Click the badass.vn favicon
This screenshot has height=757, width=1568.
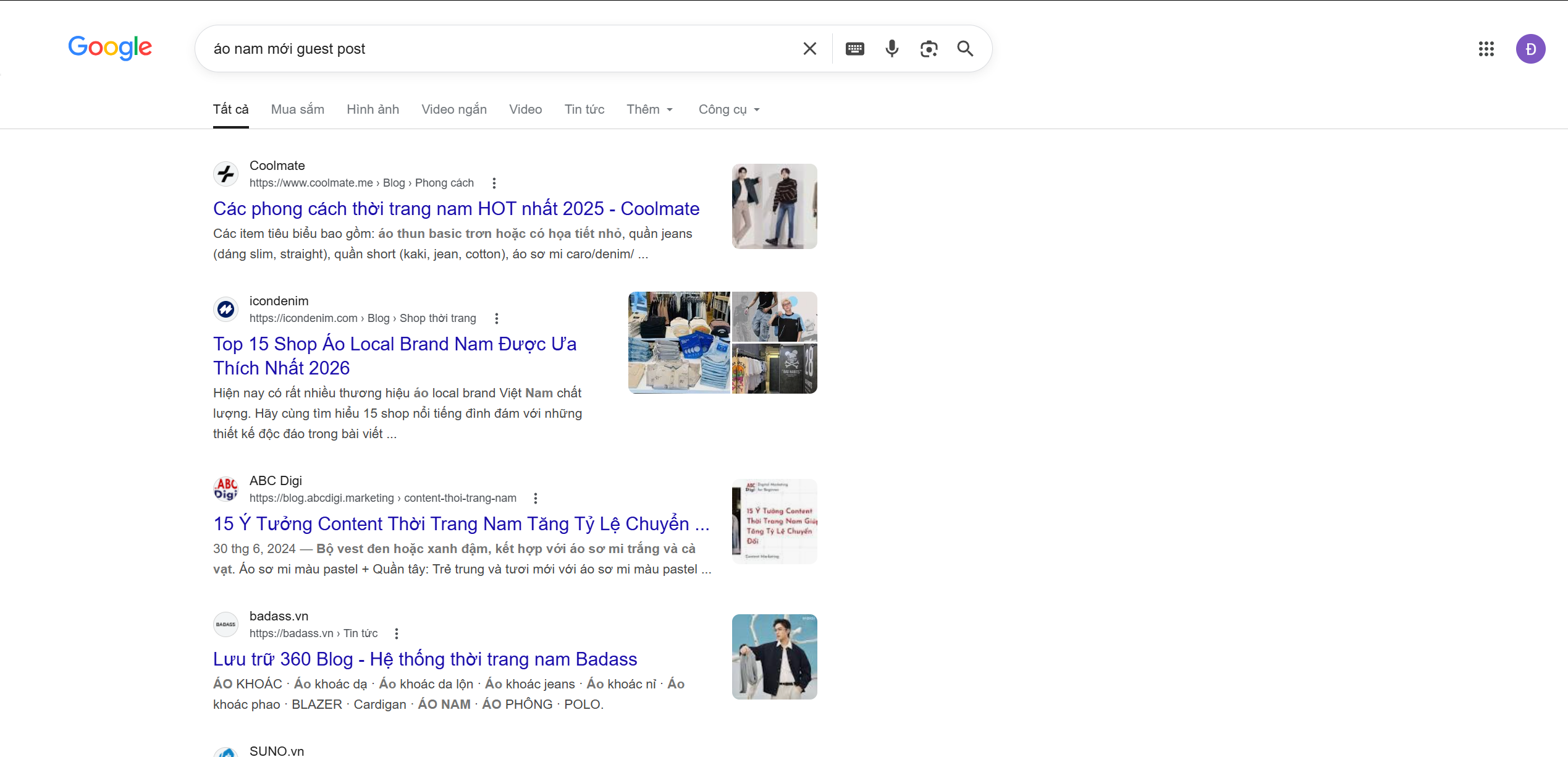coord(226,625)
